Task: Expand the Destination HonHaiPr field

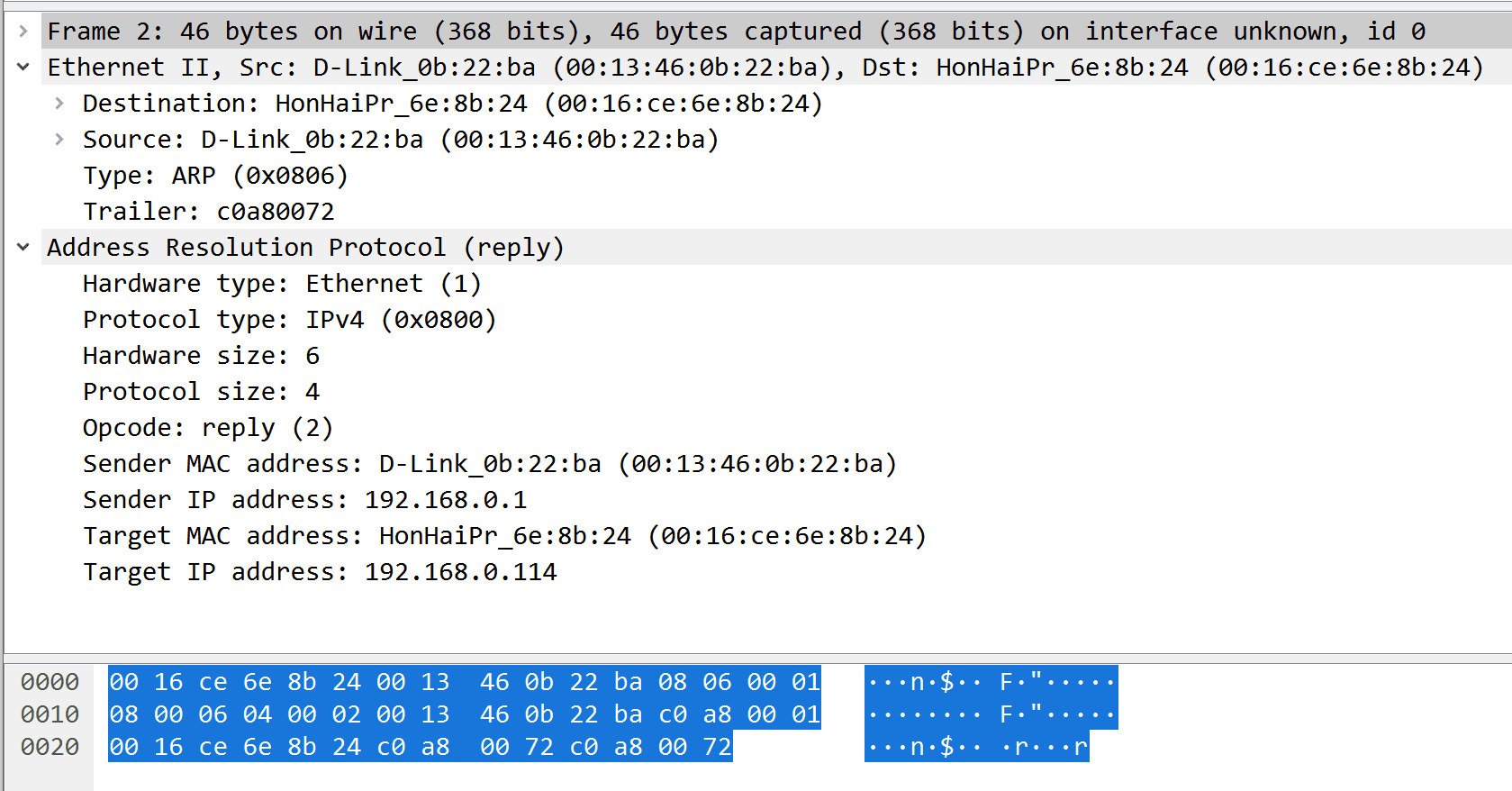Action: pos(59,104)
